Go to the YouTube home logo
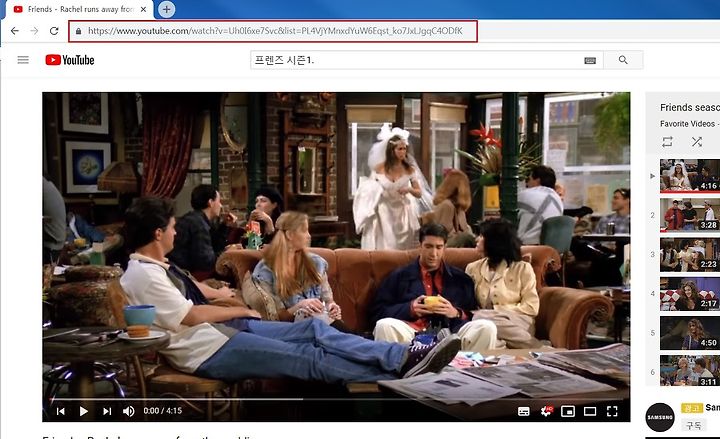This screenshot has width=720, height=439. [x=70, y=60]
